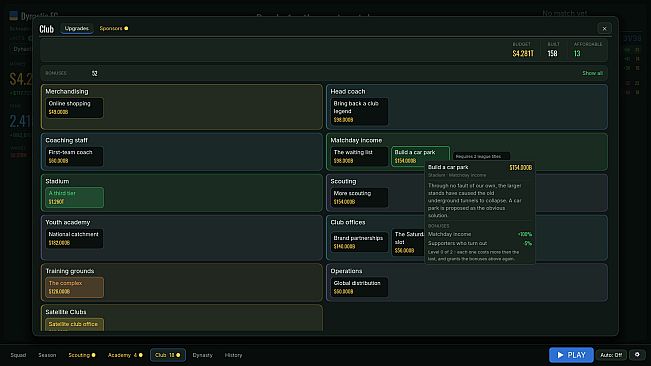Toggle the Auto: Off switch

[x=611, y=355]
